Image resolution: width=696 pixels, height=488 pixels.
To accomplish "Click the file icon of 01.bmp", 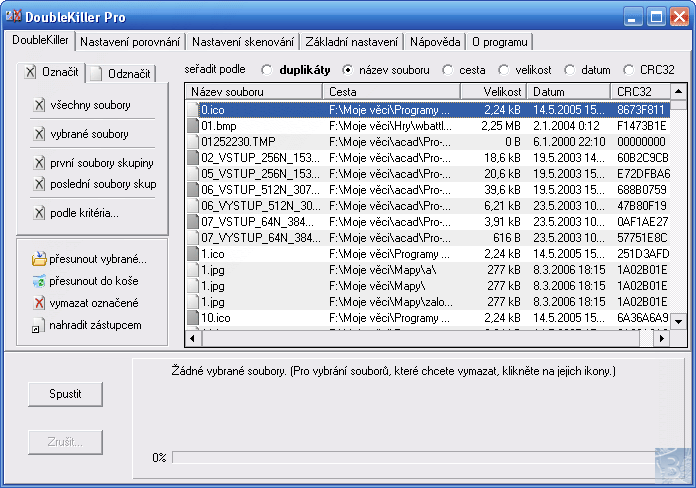I will (x=193, y=126).
